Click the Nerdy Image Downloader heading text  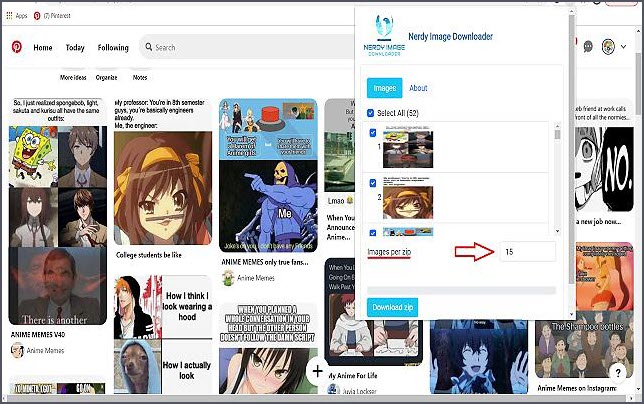450,37
